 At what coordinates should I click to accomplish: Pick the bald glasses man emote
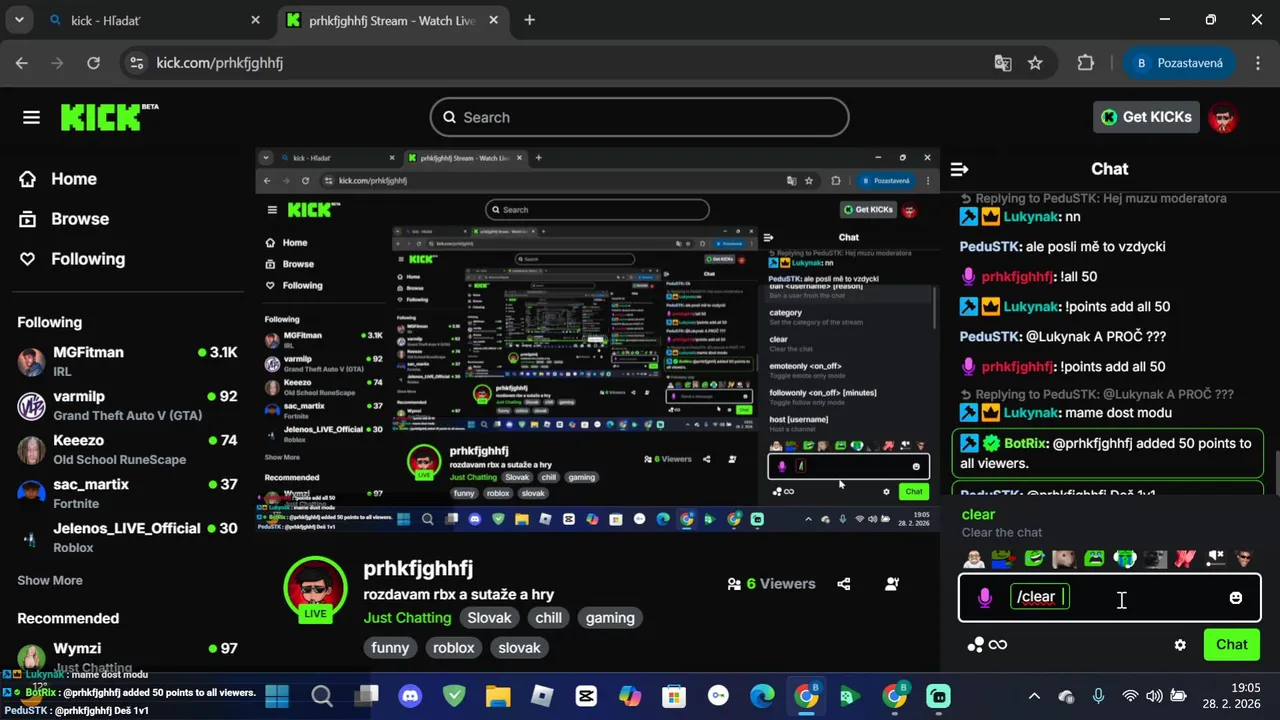pyautogui.click(x=973, y=558)
